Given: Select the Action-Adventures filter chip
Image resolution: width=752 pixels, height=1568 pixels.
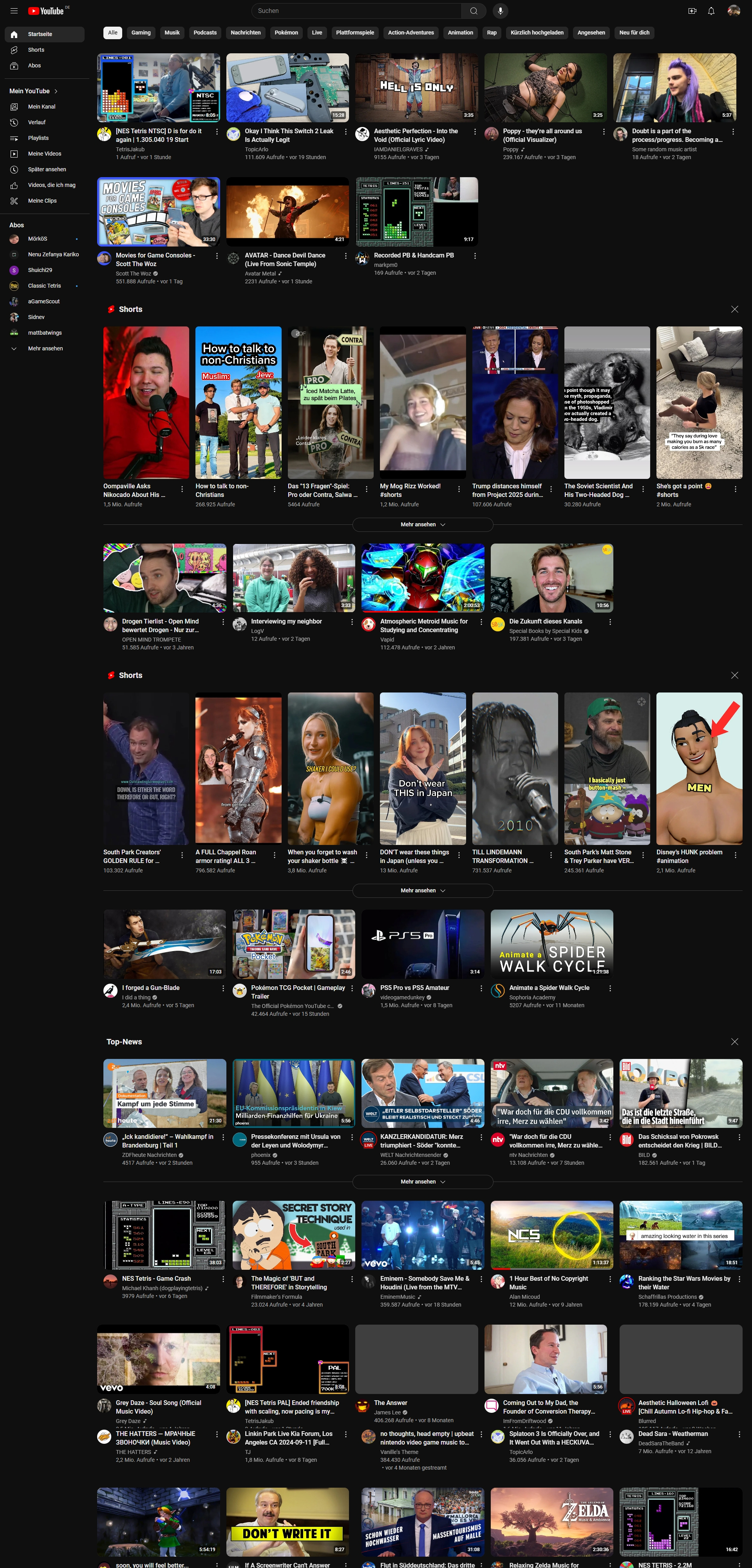Looking at the screenshot, I should pyautogui.click(x=411, y=33).
